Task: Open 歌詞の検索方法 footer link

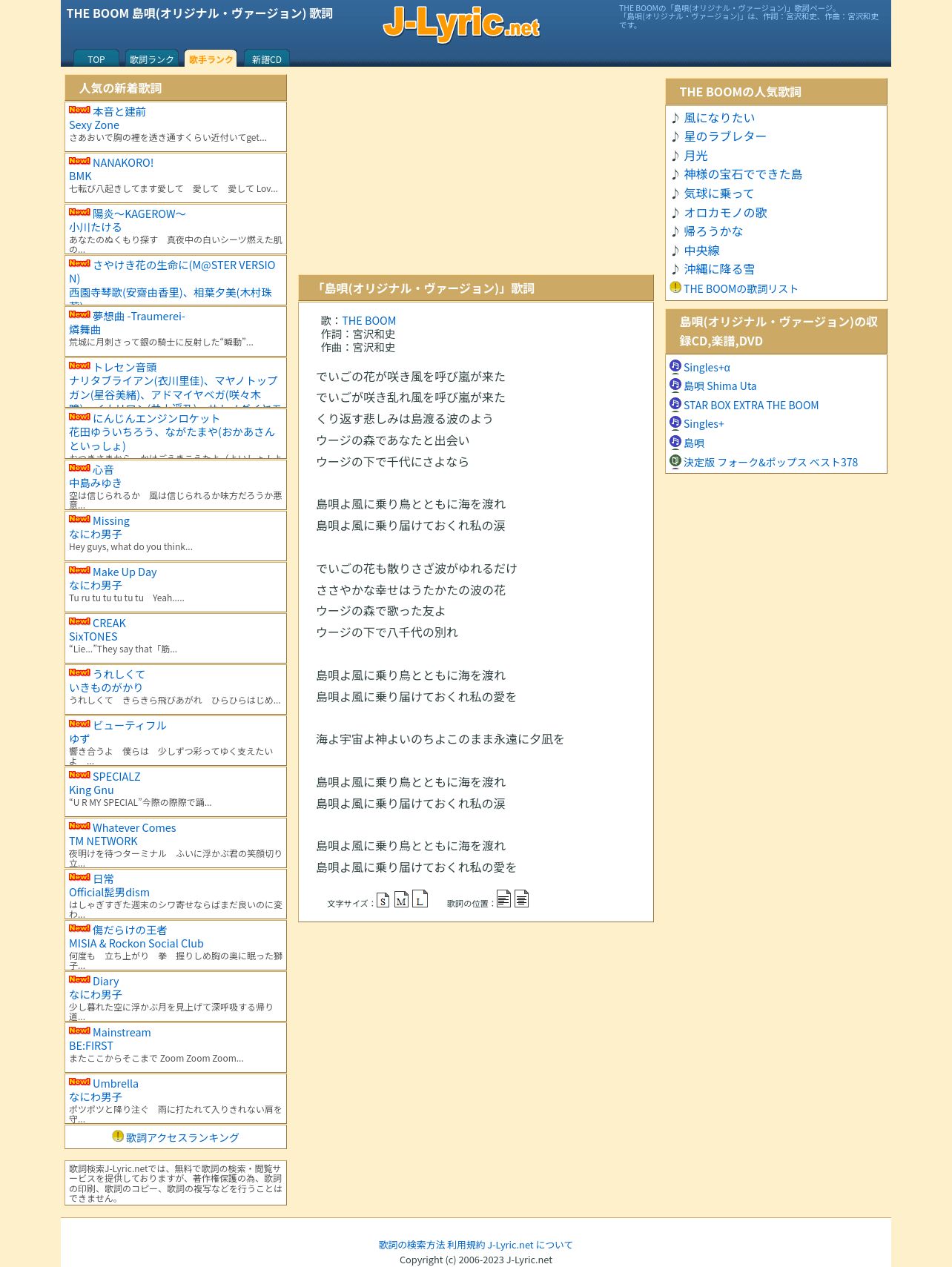Action: click(412, 1245)
